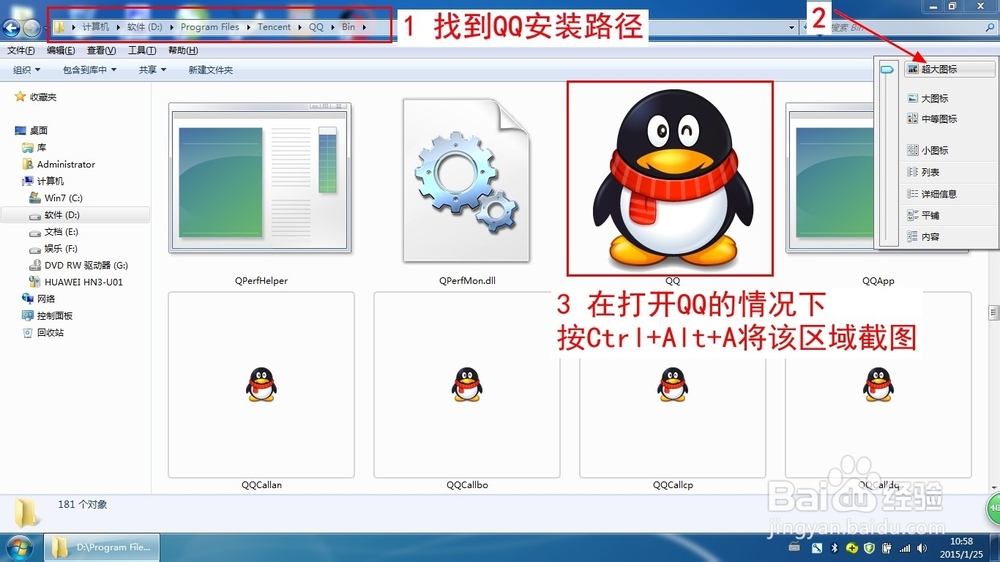This screenshot has width=1000, height=562.
Task: Click Tencent breadcrumb segment
Action: [274, 27]
